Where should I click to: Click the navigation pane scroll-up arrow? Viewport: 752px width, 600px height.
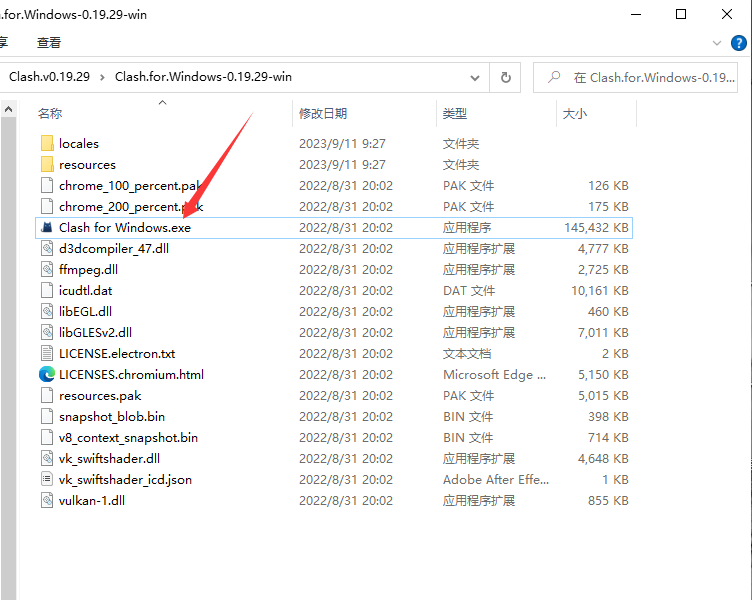8,109
